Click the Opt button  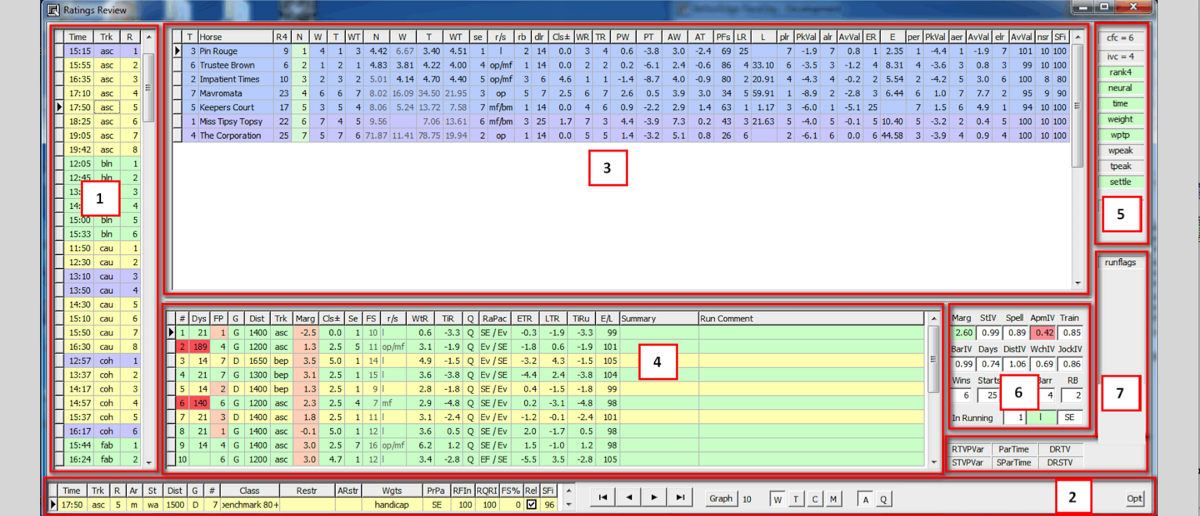coord(1134,498)
